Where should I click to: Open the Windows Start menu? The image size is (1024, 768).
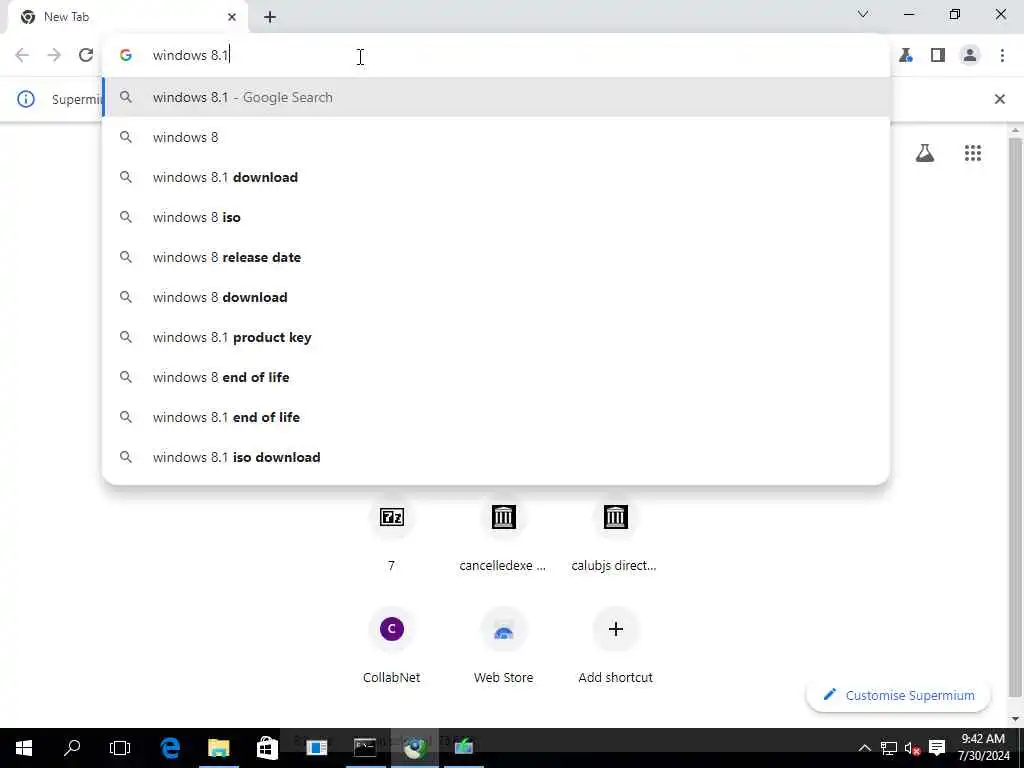(x=24, y=748)
